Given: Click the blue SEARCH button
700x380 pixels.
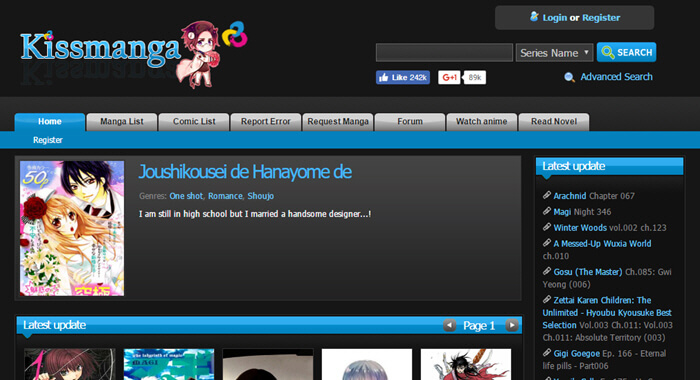Looking at the screenshot, I should pos(626,52).
